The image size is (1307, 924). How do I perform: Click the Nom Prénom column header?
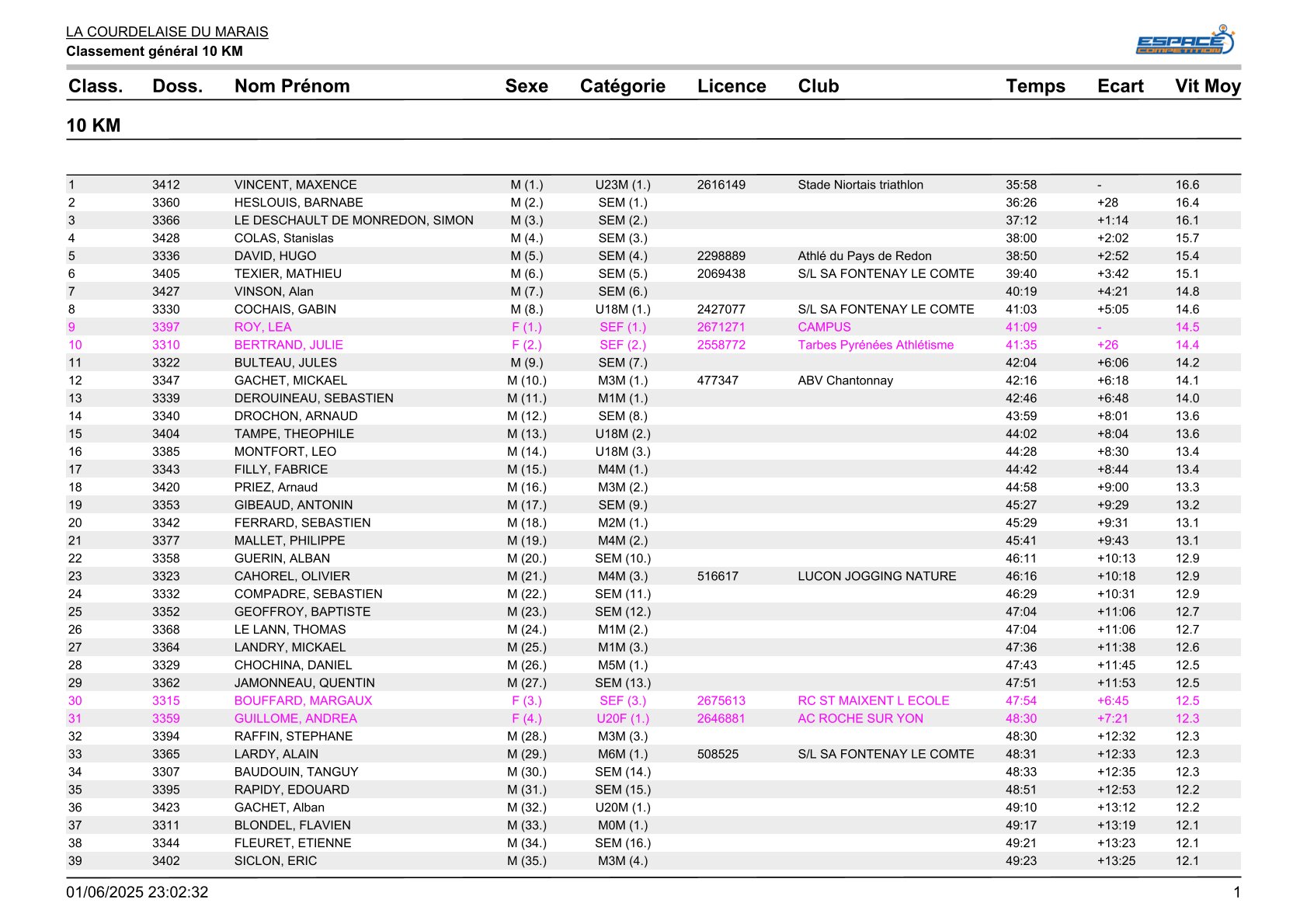tap(292, 86)
